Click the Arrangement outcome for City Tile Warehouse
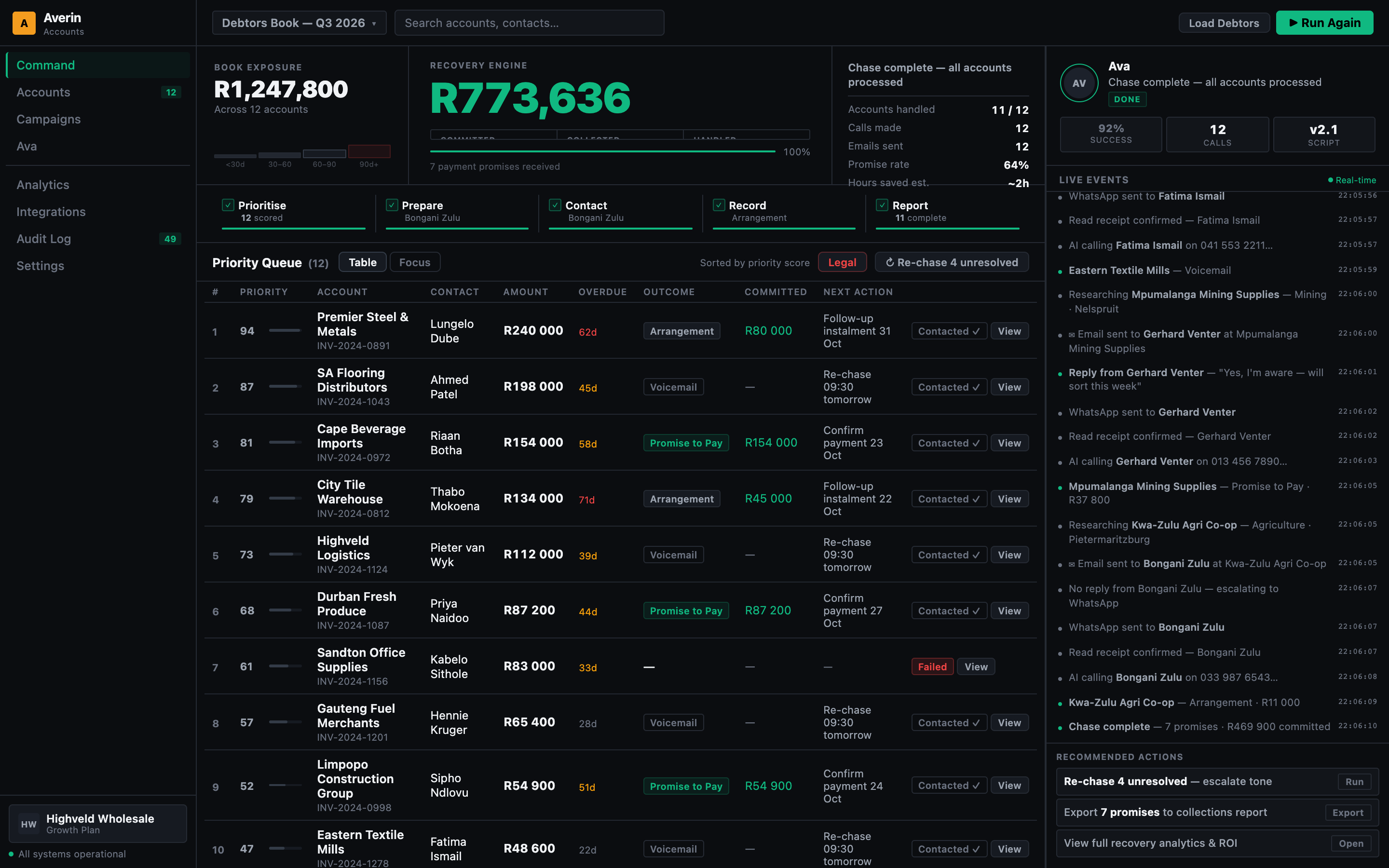This screenshot has height=868, width=1389. coord(681,499)
